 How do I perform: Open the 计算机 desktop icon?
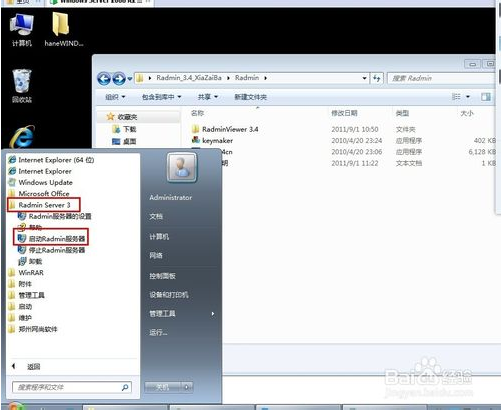pyautogui.click(x=22, y=29)
